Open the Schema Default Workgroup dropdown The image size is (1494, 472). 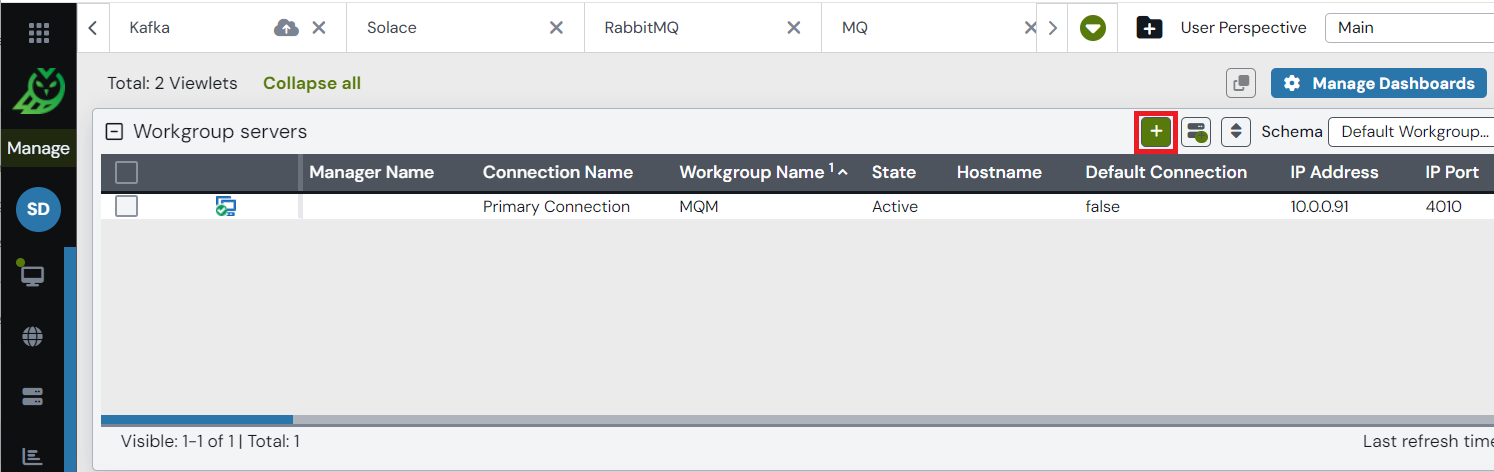1411,131
